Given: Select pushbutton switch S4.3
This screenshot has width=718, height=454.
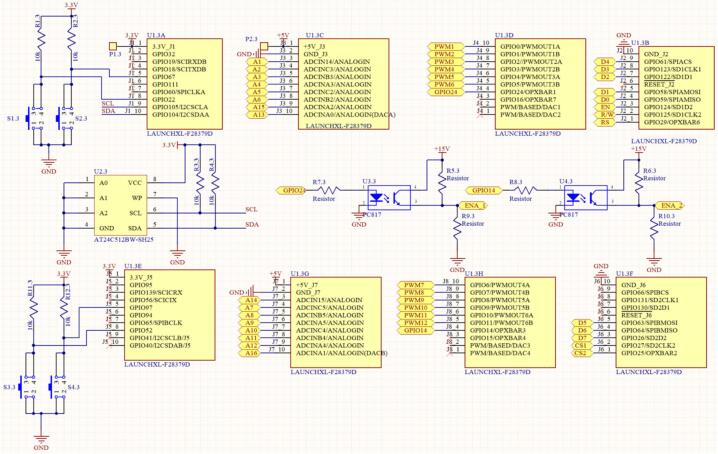Looking at the screenshot, I should point(57,387).
